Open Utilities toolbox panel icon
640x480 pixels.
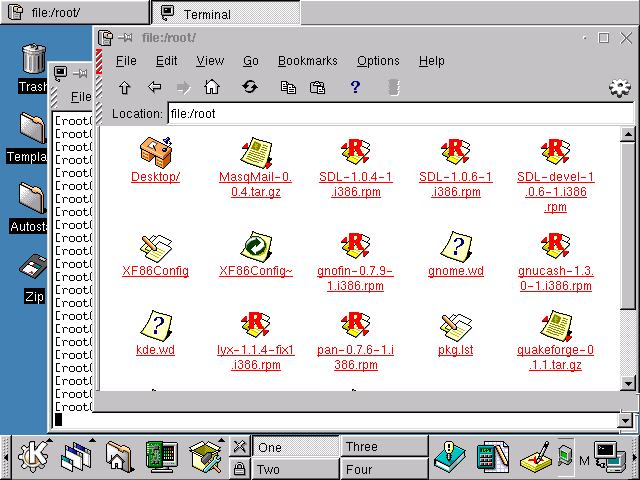tap(205, 457)
